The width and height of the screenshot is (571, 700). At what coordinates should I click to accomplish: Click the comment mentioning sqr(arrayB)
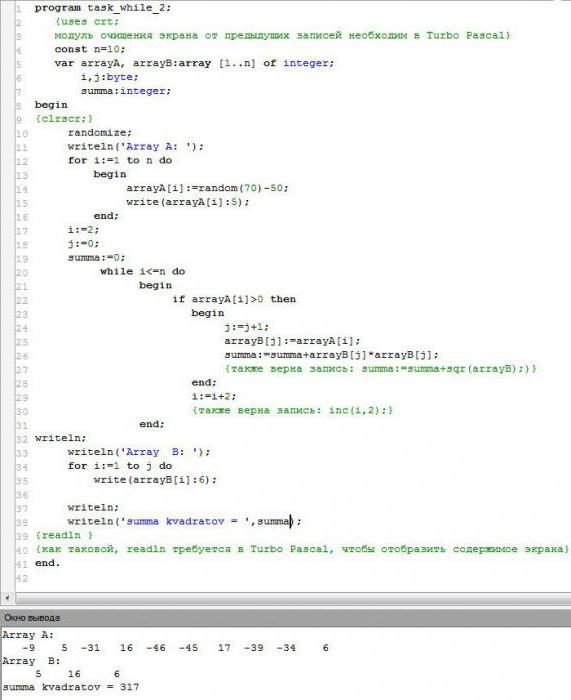point(380,369)
